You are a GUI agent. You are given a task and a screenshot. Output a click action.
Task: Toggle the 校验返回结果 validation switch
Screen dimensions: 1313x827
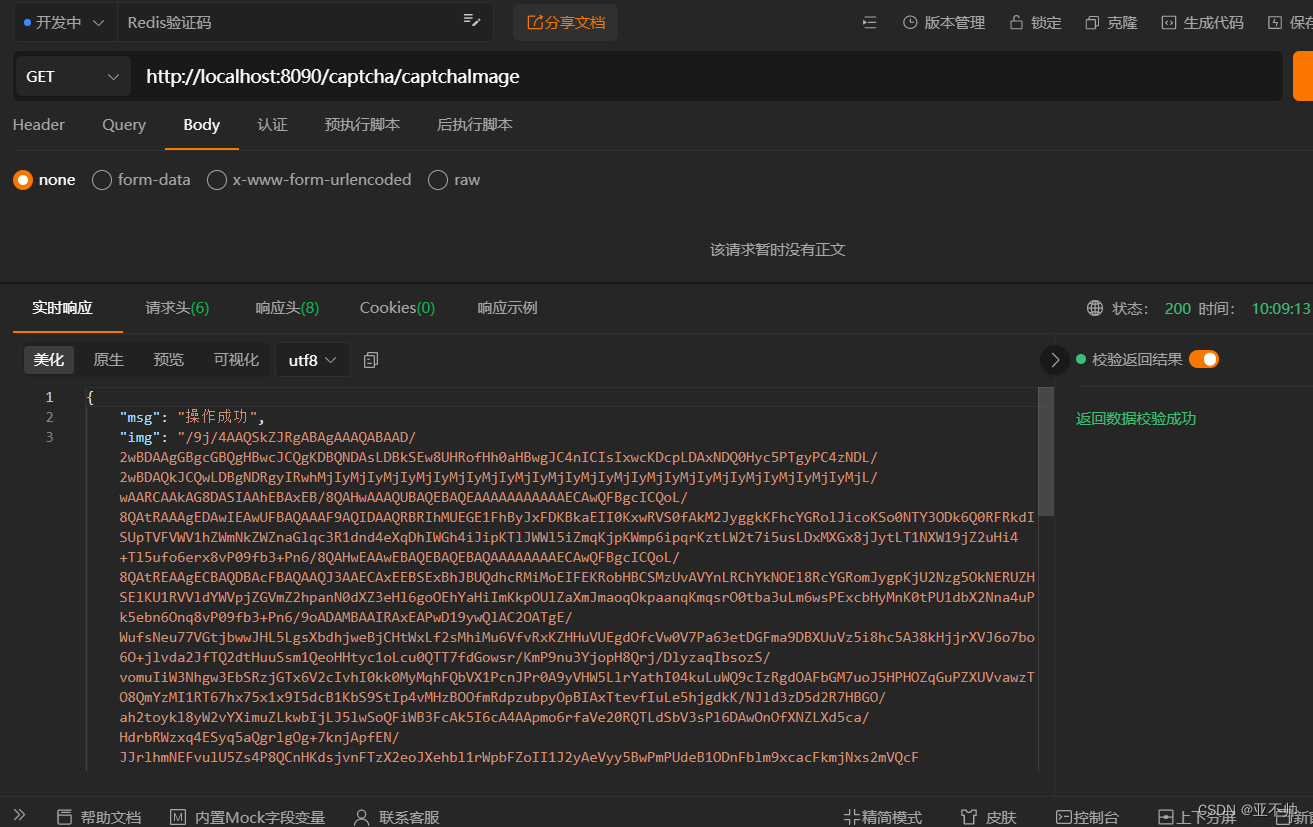pyautogui.click(x=1203, y=357)
